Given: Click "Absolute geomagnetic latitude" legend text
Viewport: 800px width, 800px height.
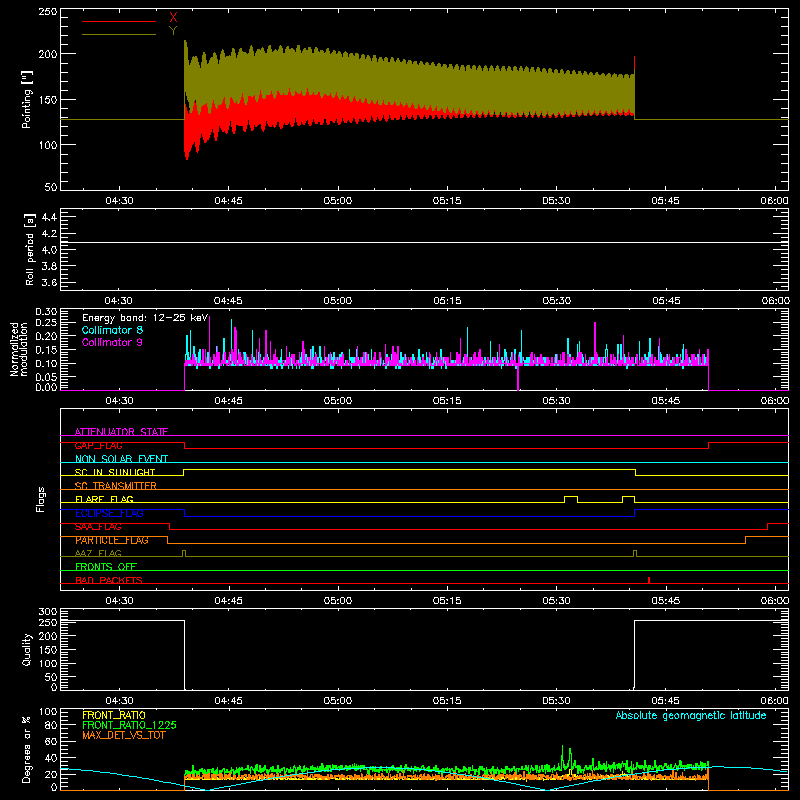Looking at the screenshot, I should click(x=691, y=715).
